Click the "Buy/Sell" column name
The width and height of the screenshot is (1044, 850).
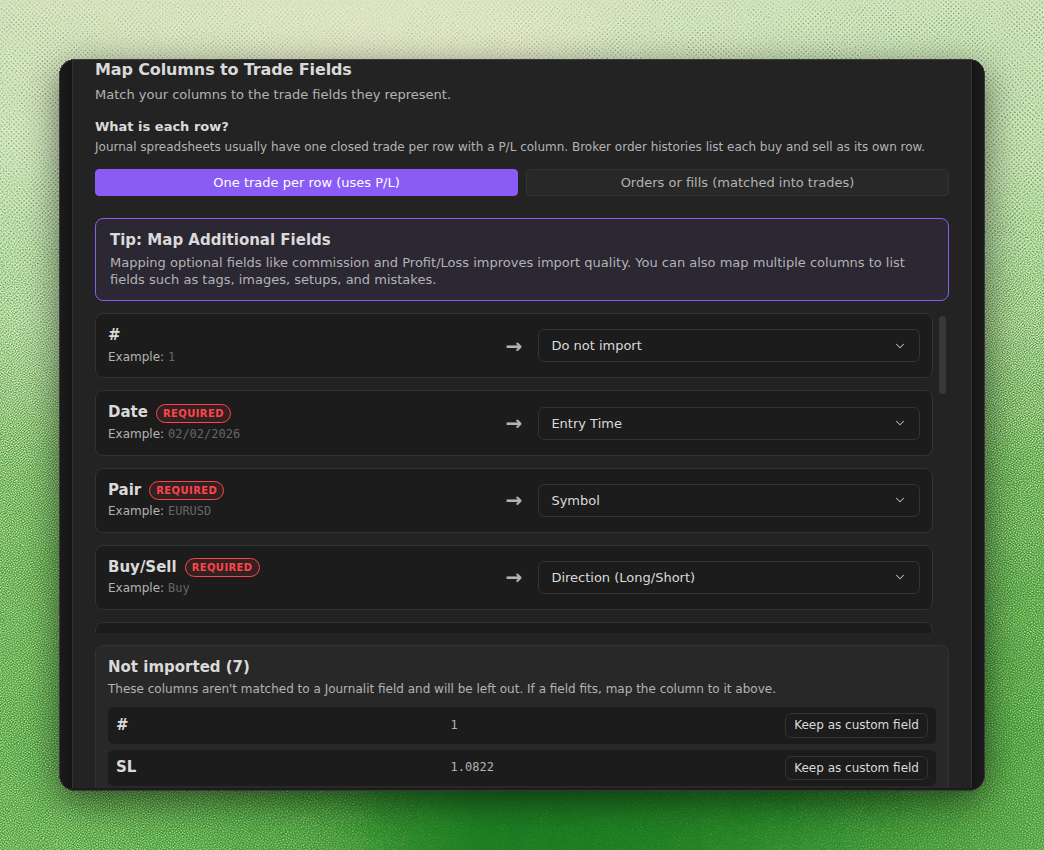(x=142, y=566)
